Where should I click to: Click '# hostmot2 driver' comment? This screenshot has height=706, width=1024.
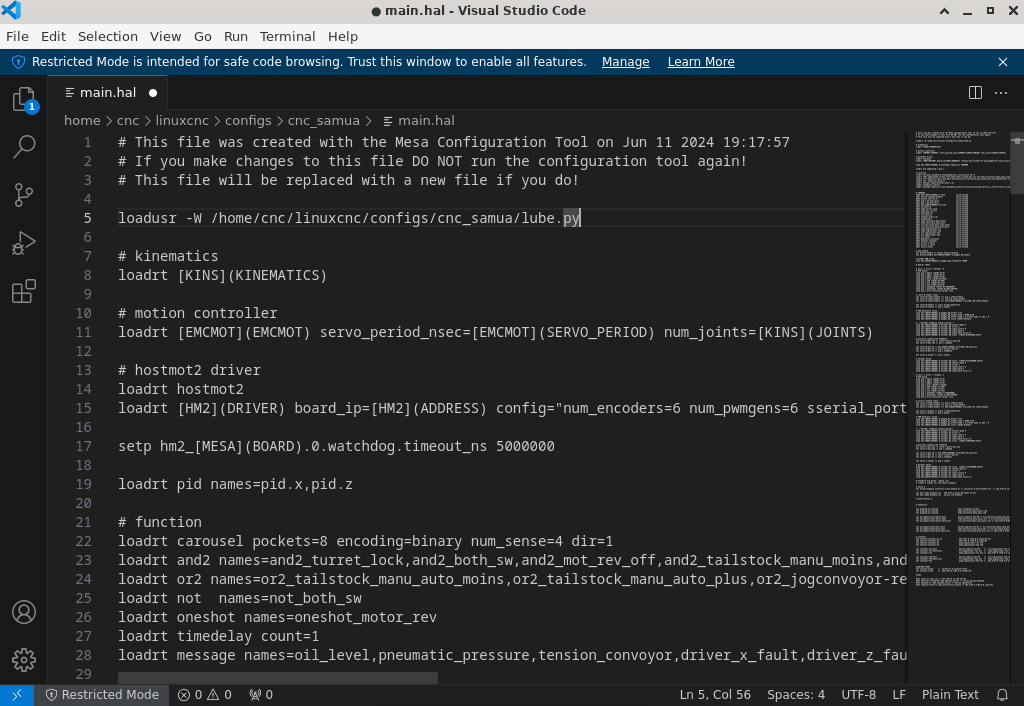[x=189, y=370]
